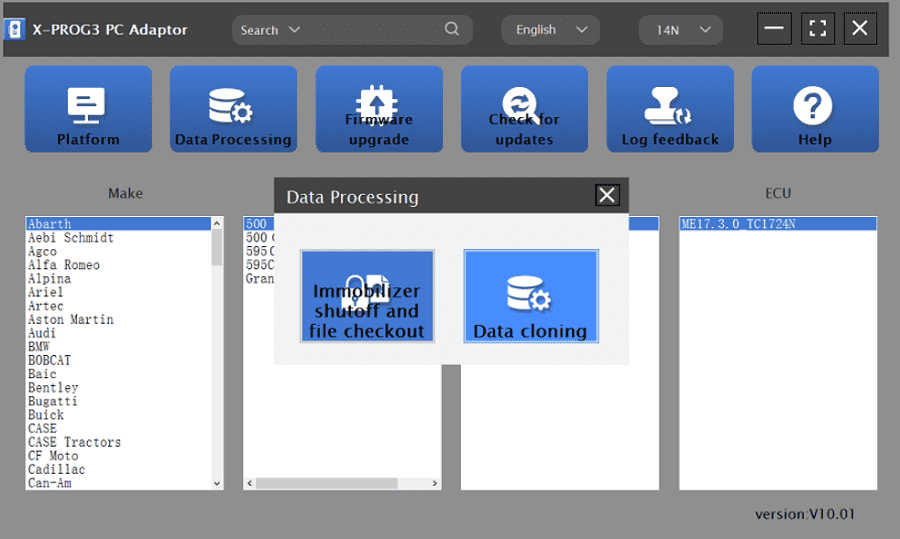Click Make list scroll down arrow
The width and height of the screenshot is (900, 539).
tap(217, 483)
